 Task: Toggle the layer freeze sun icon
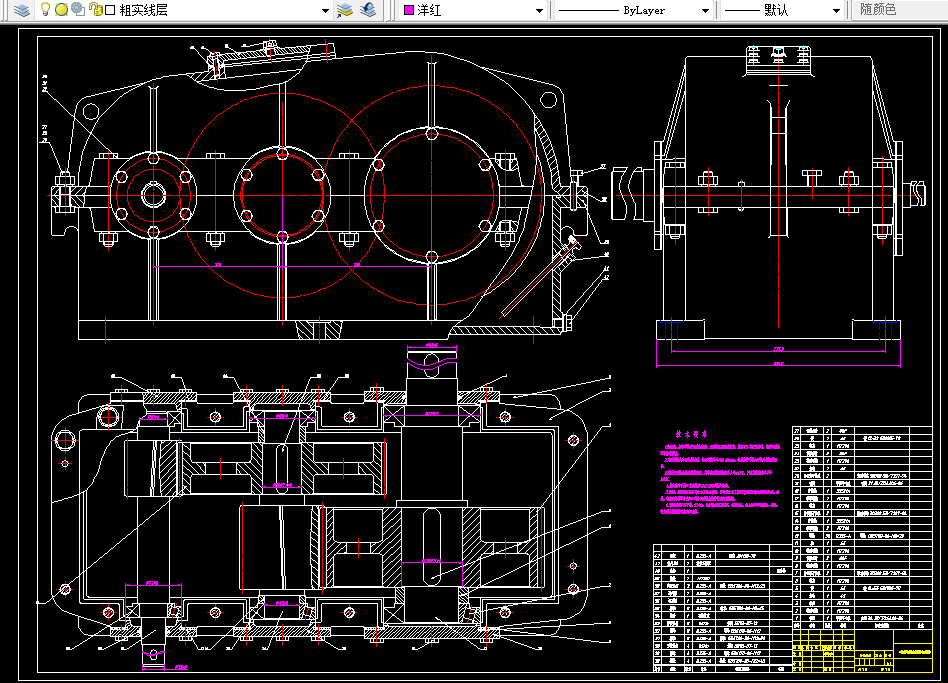tap(61, 10)
